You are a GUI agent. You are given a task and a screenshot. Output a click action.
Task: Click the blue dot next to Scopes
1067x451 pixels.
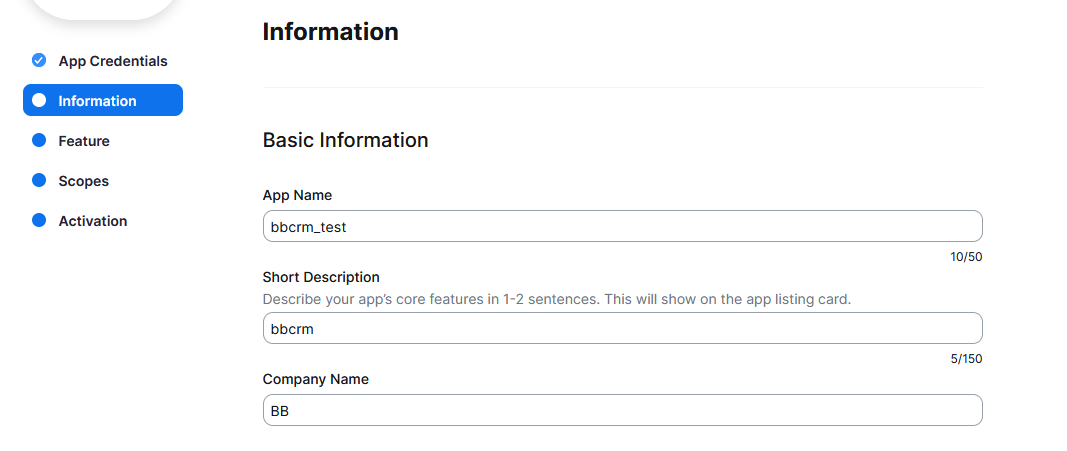[x=39, y=181]
